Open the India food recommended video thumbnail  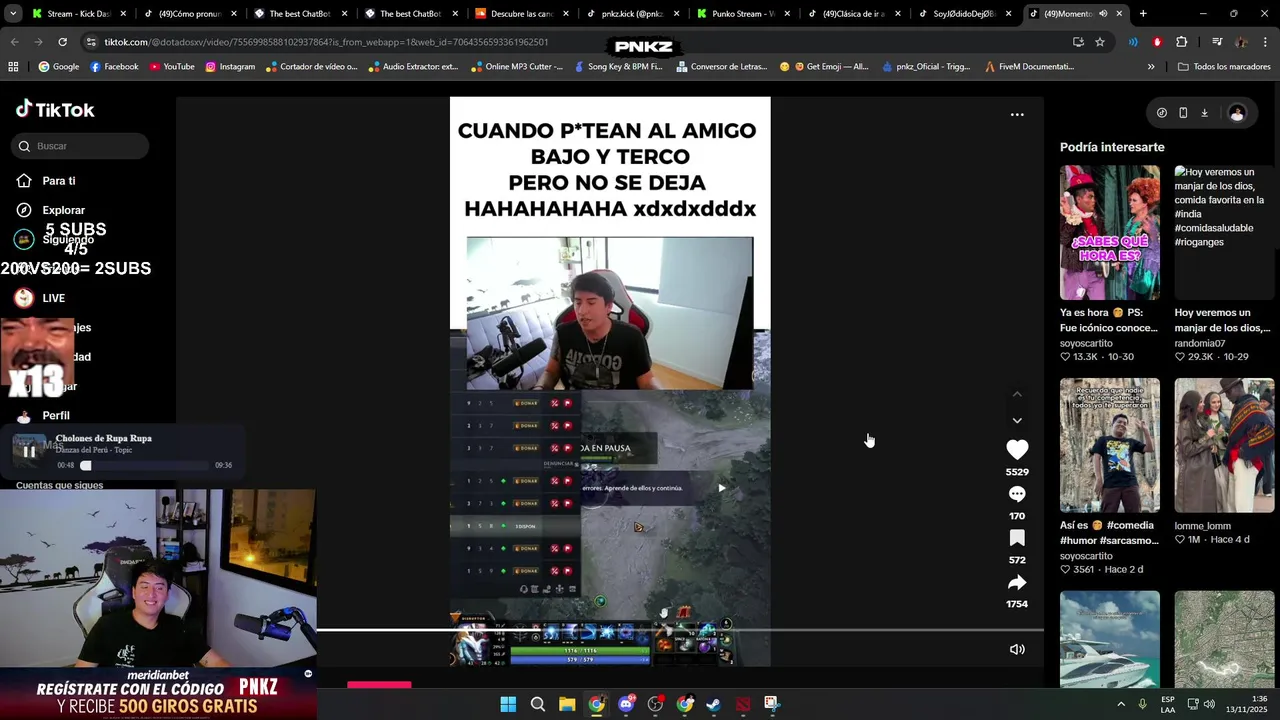tap(1224, 233)
